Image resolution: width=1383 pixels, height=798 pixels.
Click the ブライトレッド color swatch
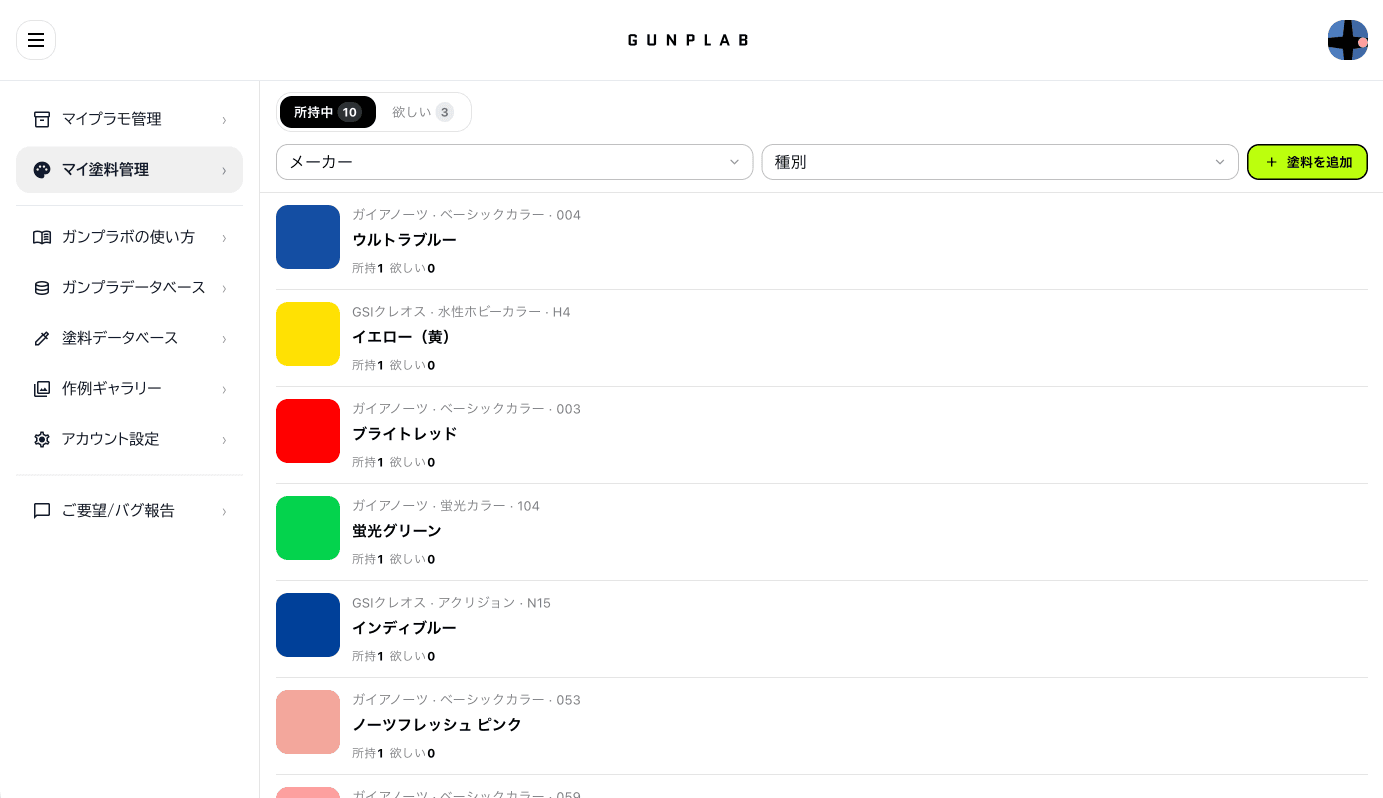pos(308,431)
